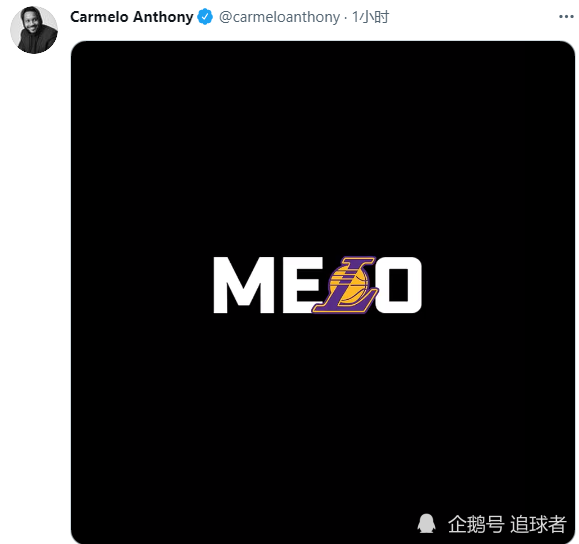Click the 追球者 watermark text
The width and height of the screenshot is (579, 544).
tap(538, 524)
